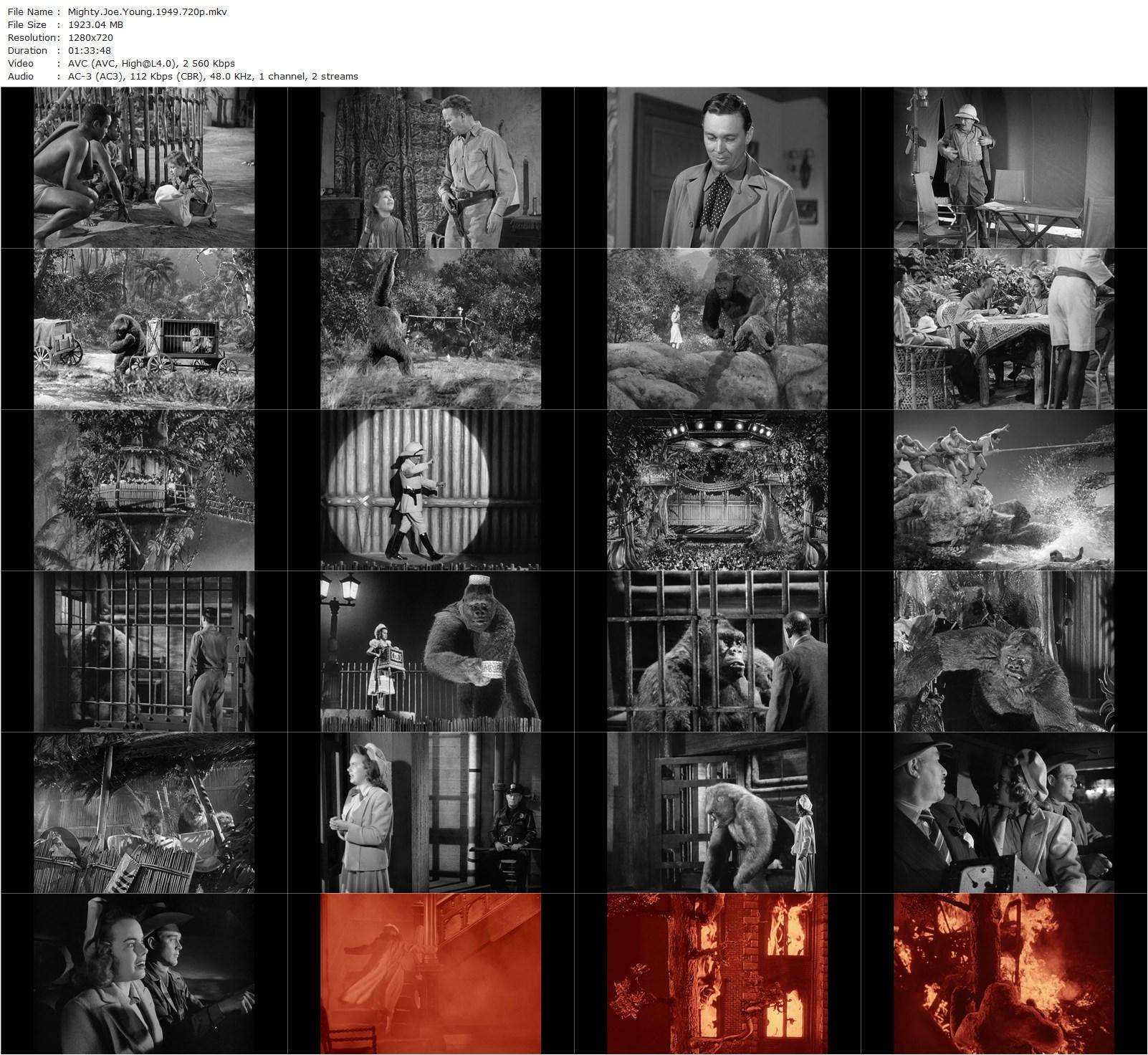Image resolution: width=1148 pixels, height=1055 pixels.
Task: Click the treehouse in jungle thumbnail
Action: pos(144,490)
